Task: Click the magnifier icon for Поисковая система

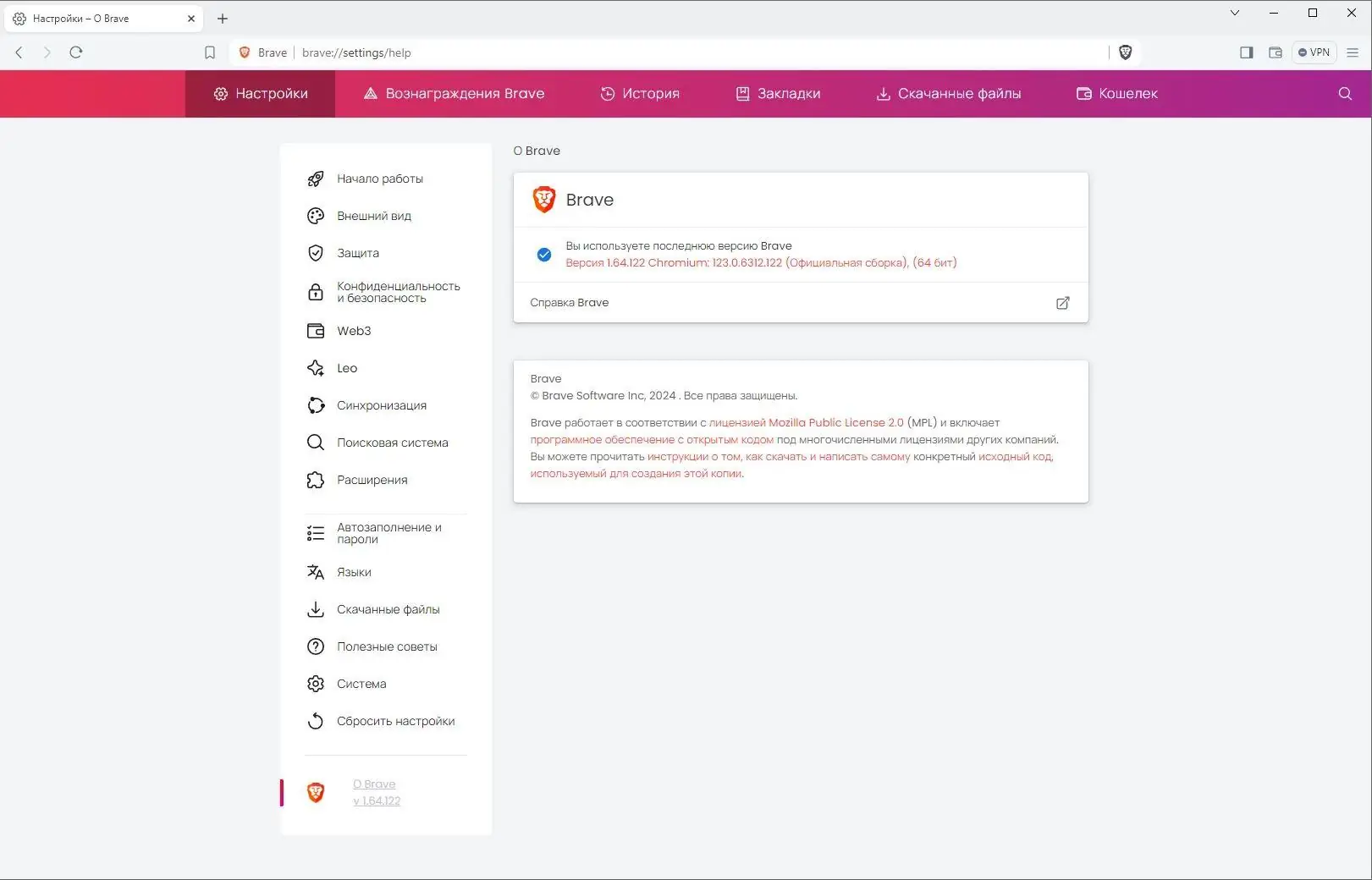Action: click(x=316, y=443)
